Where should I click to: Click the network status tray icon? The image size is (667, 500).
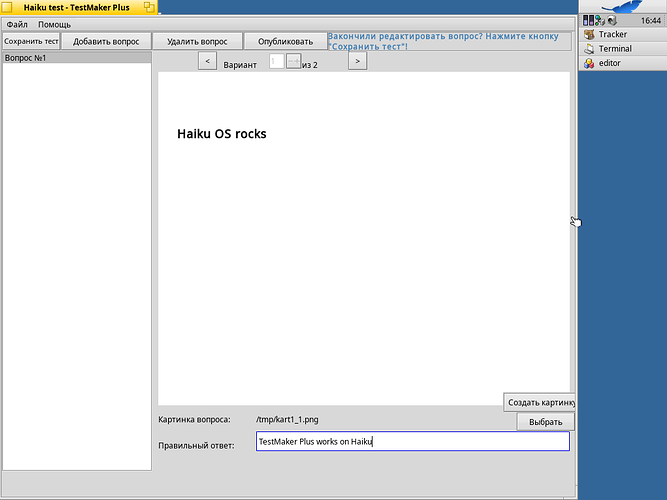coord(600,20)
